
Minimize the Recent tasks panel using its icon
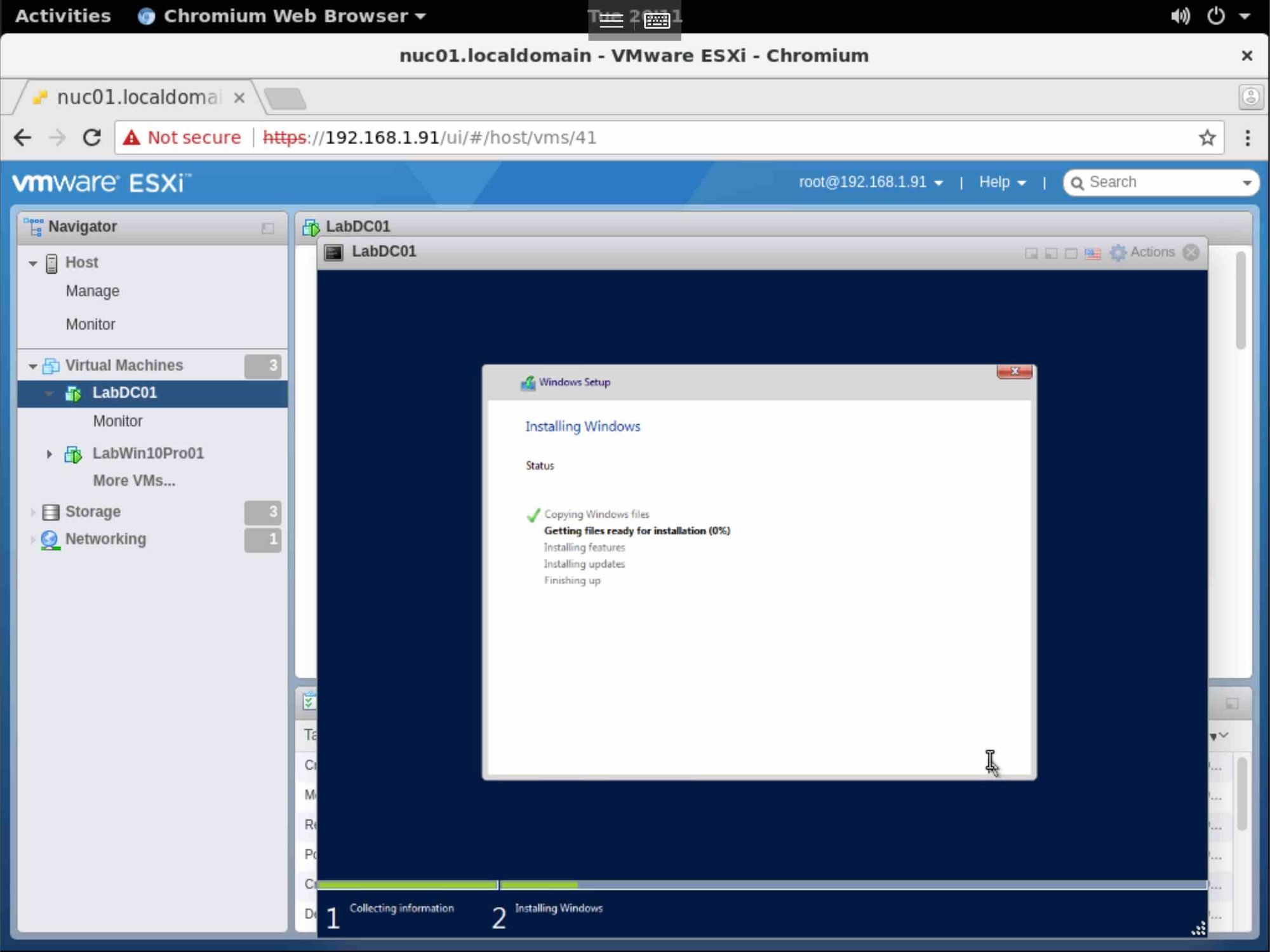coord(1232,704)
